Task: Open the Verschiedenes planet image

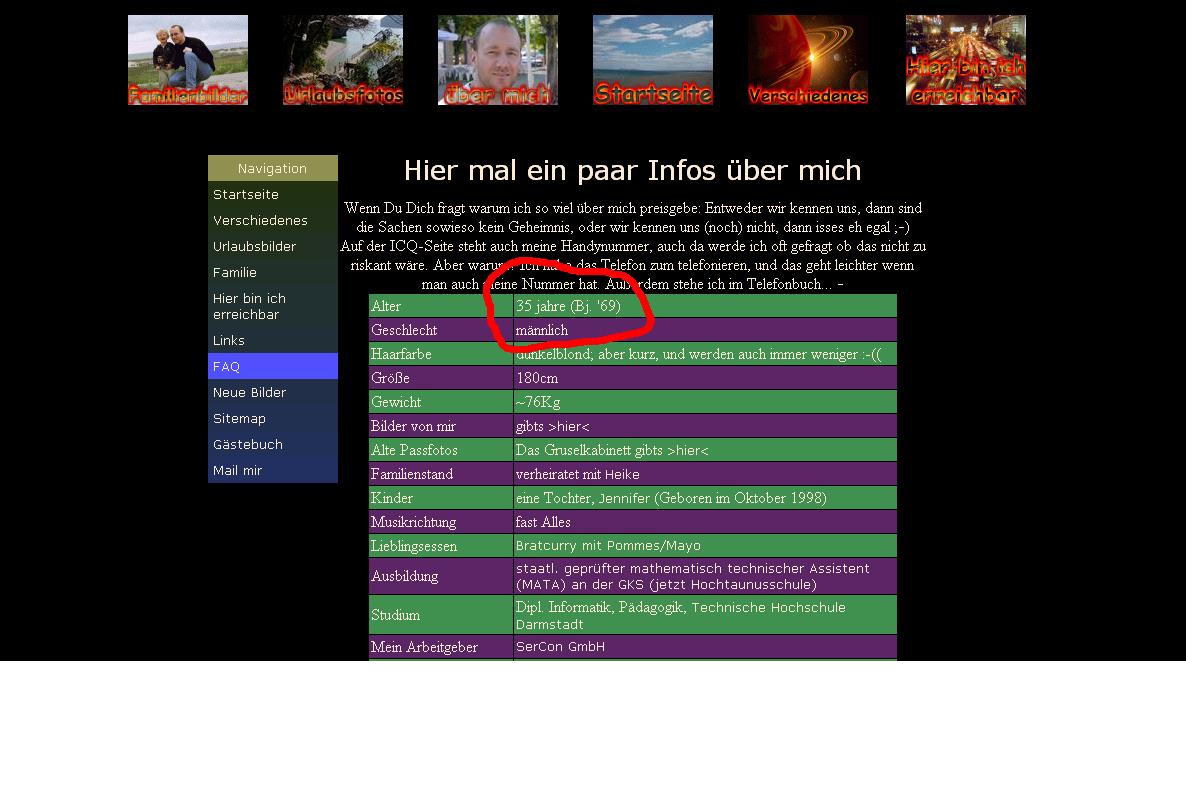Action: point(808,60)
